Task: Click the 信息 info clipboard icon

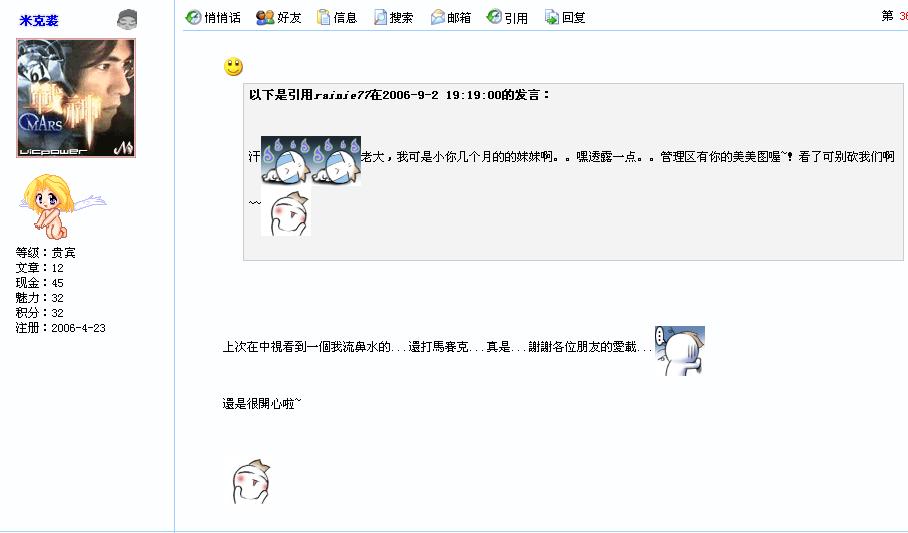Action: pyautogui.click(x=323, y=17)
